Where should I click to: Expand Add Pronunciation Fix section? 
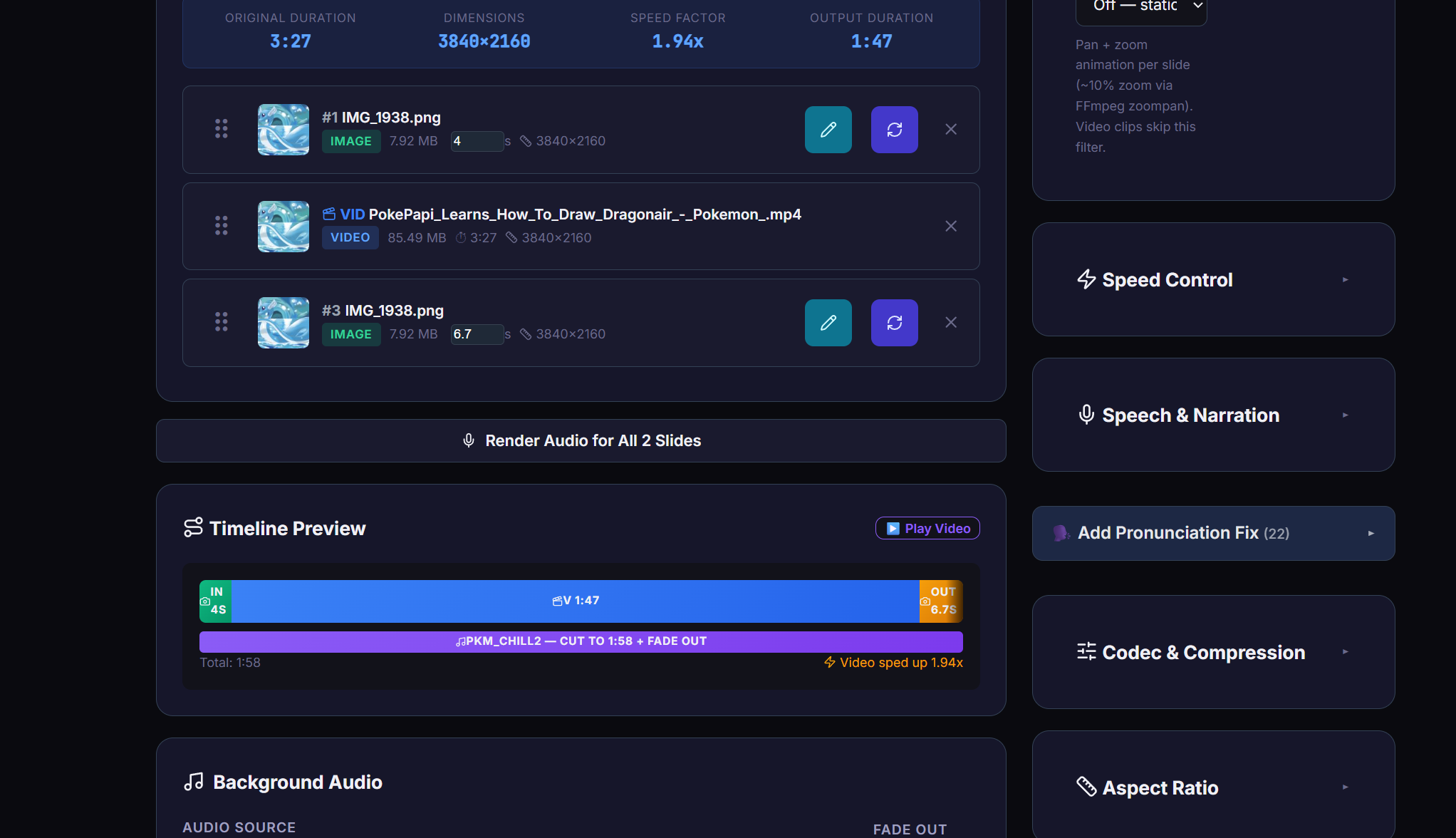pyautogui.click(x=1213, y=533)
